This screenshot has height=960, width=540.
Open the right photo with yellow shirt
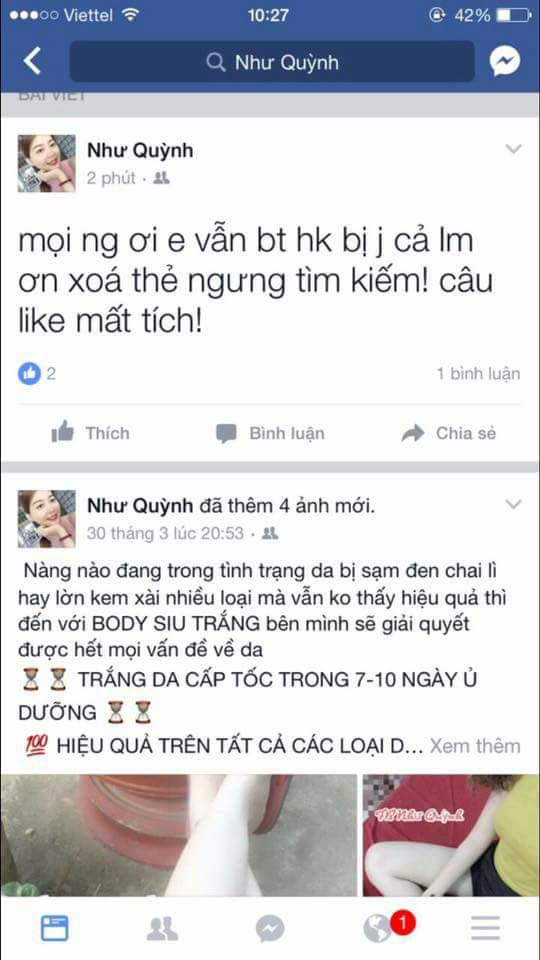coord(451,835)
